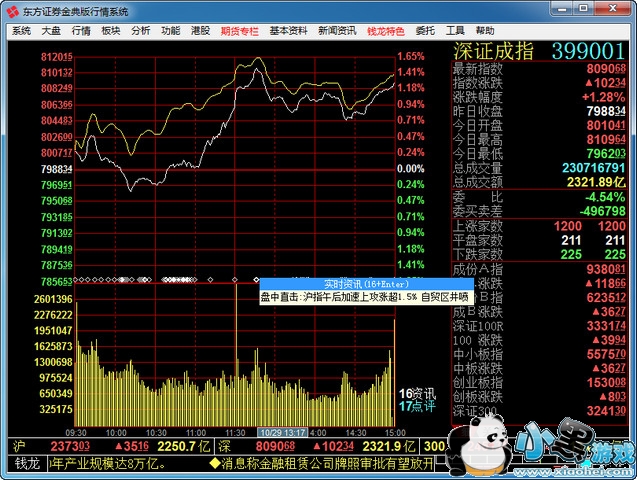Open the 分析 menu

(x=141, y=31)
